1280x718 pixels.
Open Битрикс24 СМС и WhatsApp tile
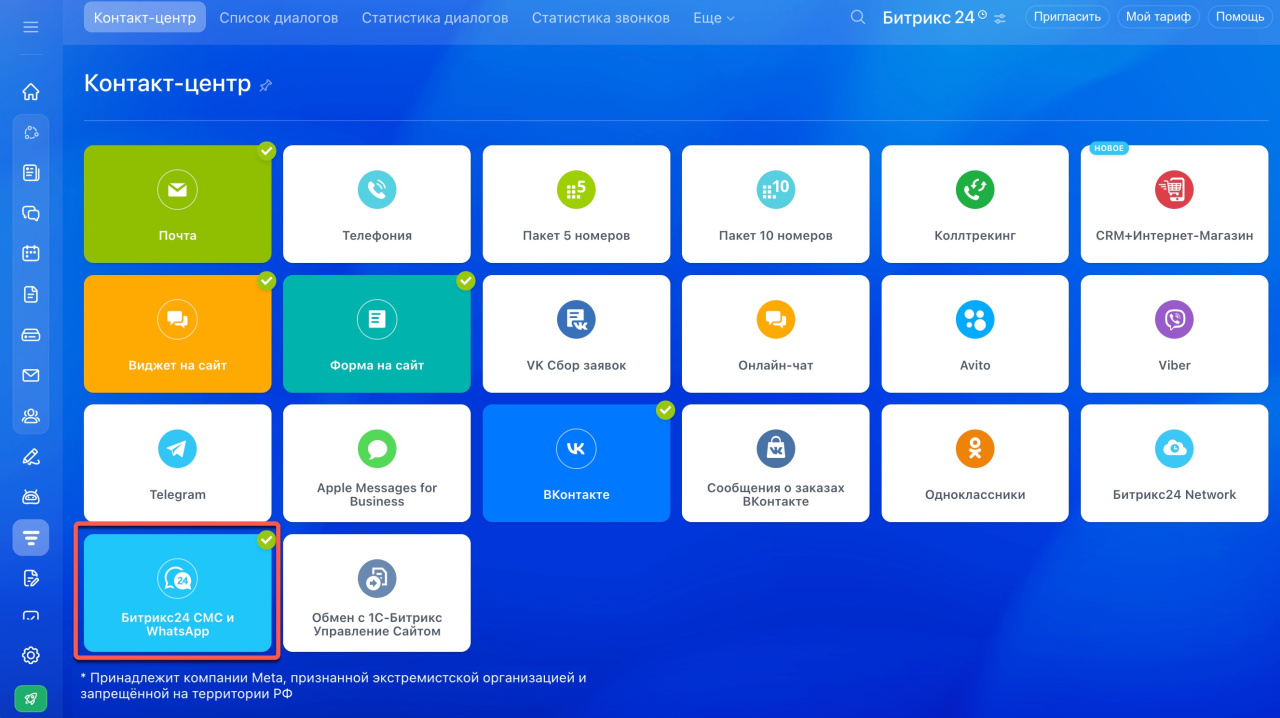click(177, 593)
